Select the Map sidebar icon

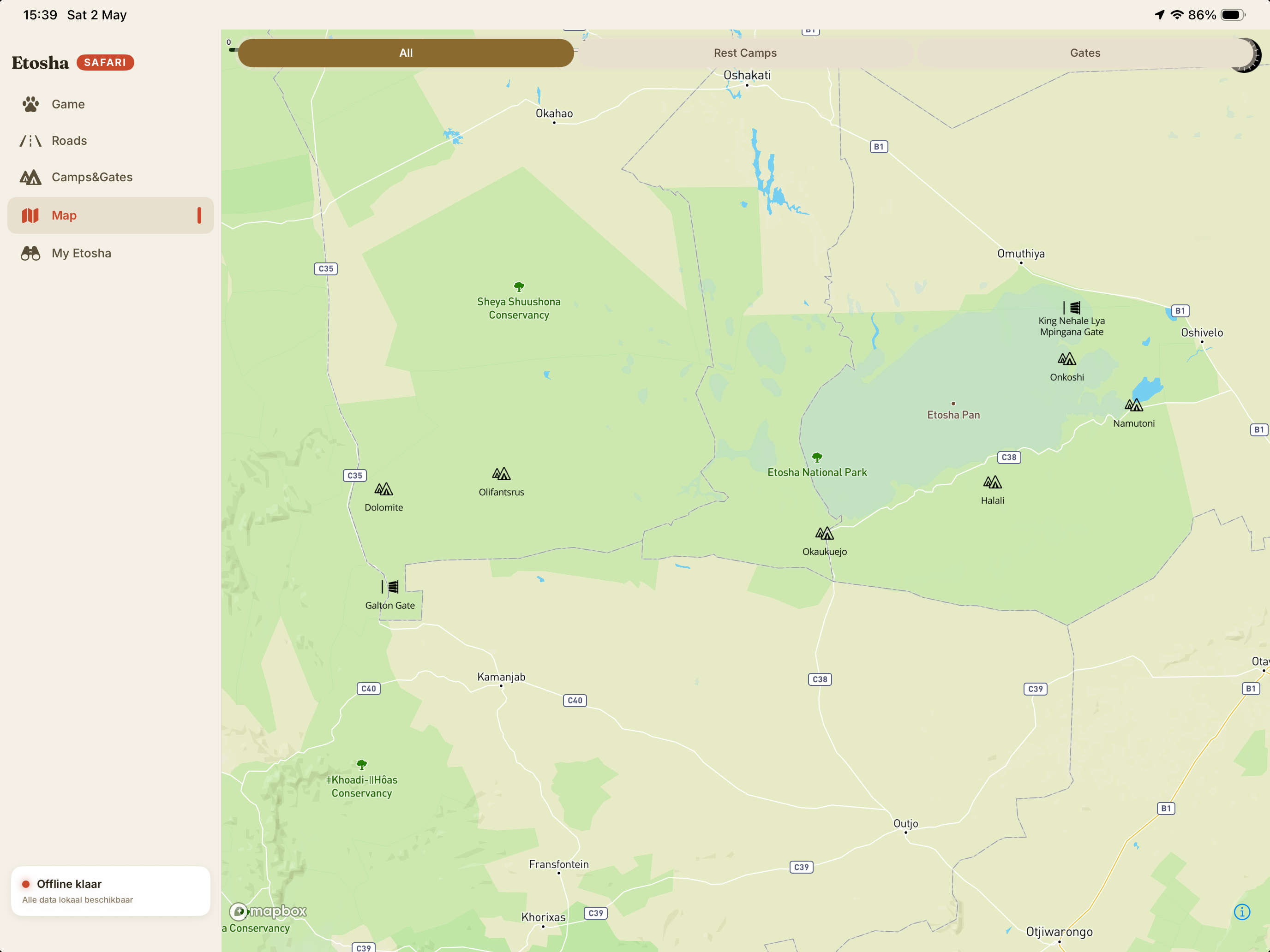point(30,216)
